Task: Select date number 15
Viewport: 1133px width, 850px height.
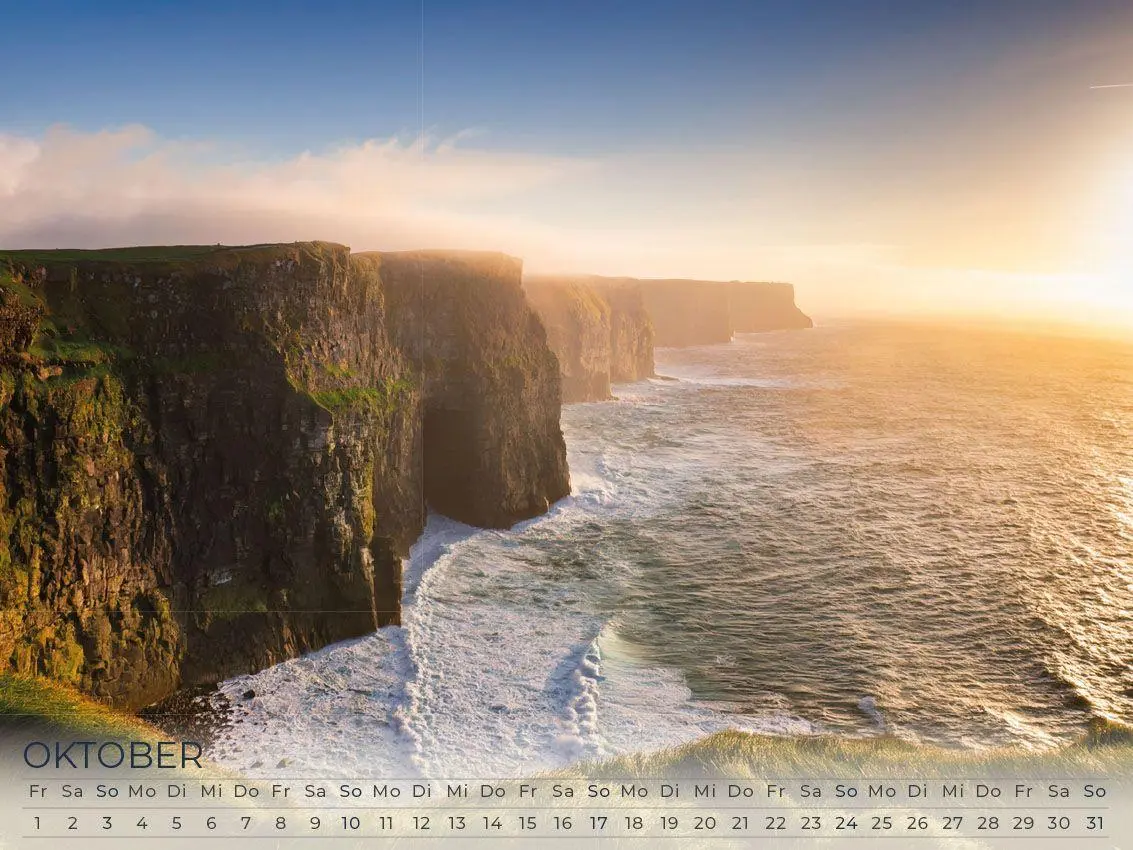Action: (x=527, y=823)
